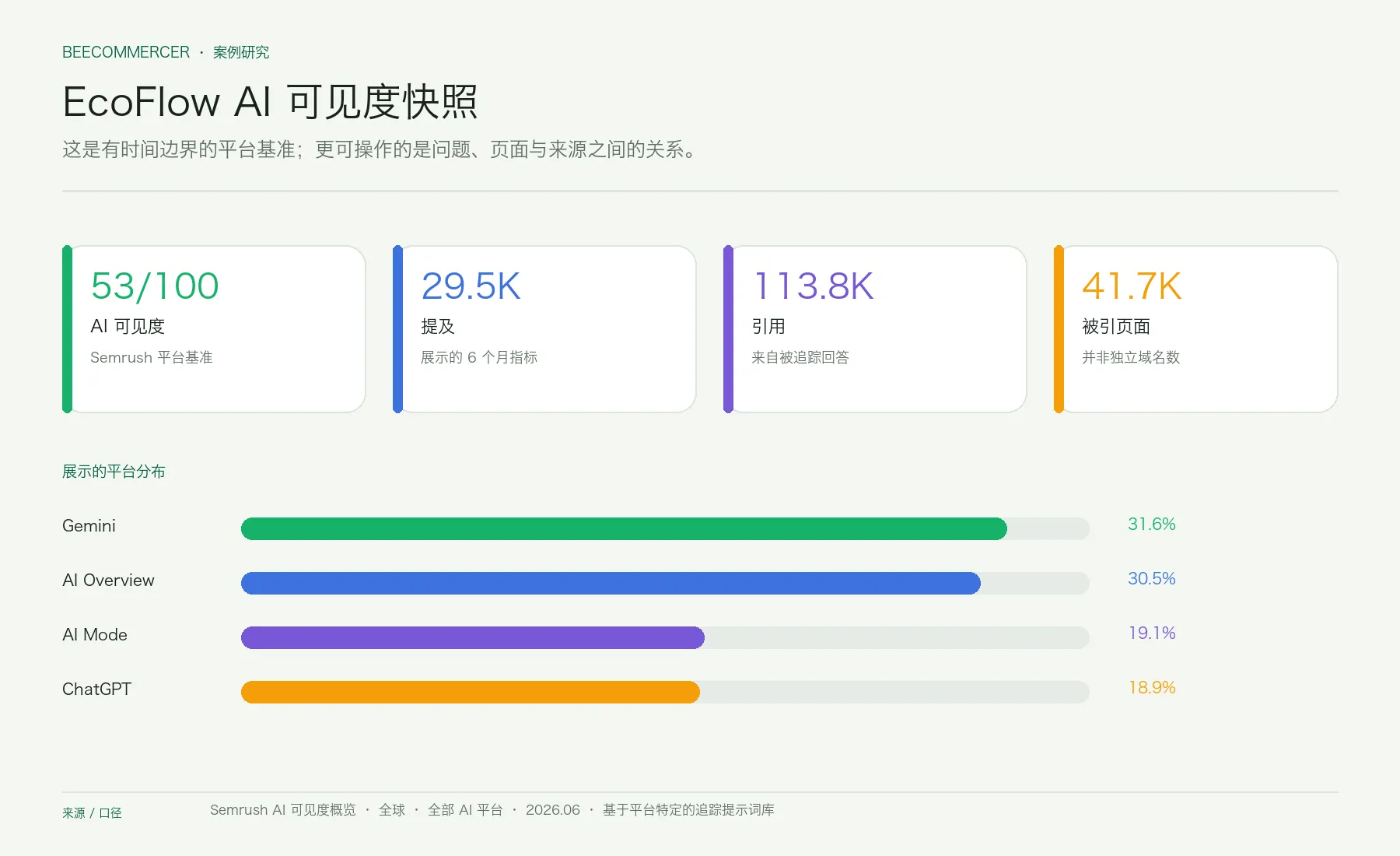Screen dimensions: 1400x856
Task: Click the blue AI Overview progress bar
Action: coord(611,583)
